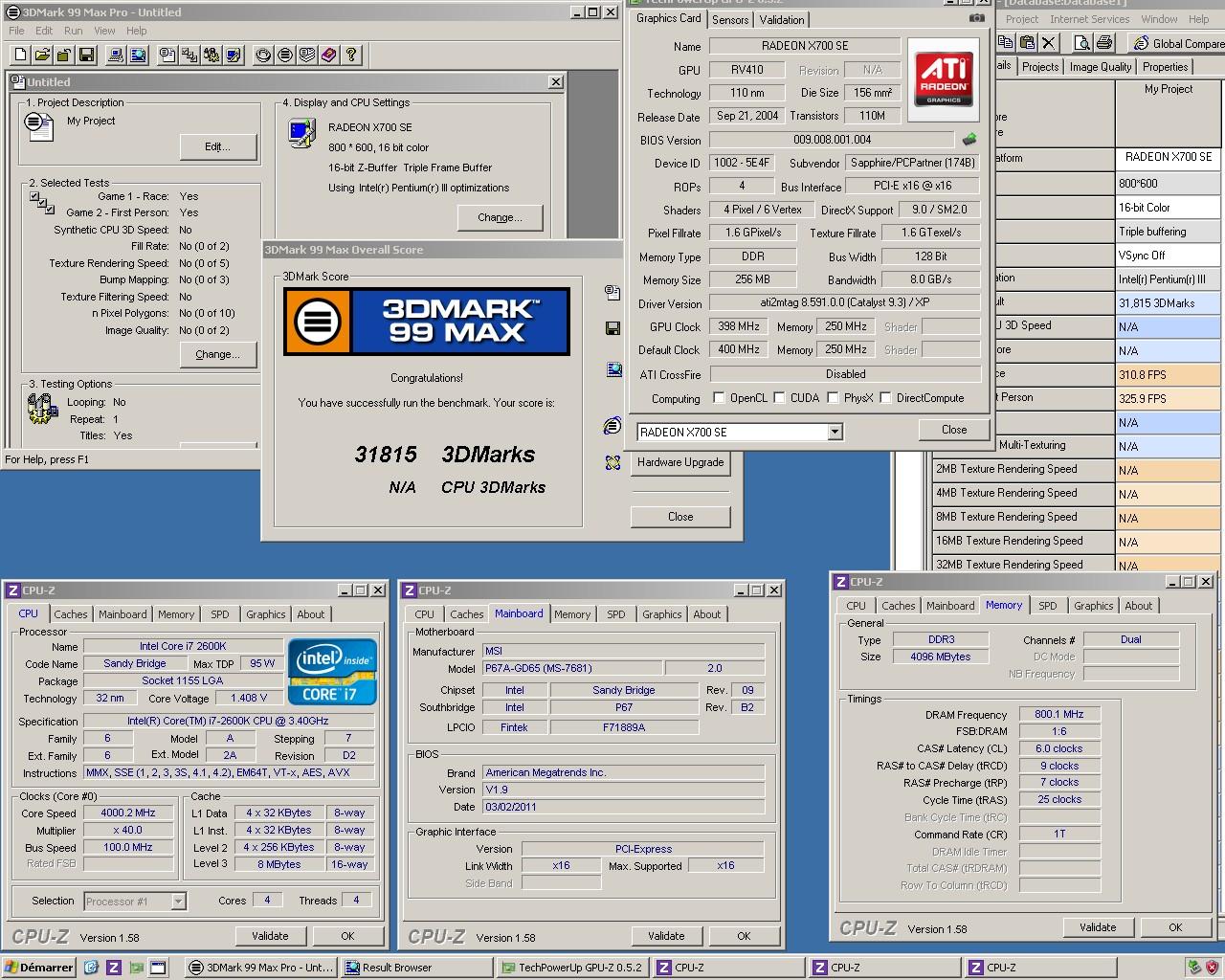1225x980 pixels.
Task: Close the 3DMark Overall Score dialog
Action: coord(680,517)
